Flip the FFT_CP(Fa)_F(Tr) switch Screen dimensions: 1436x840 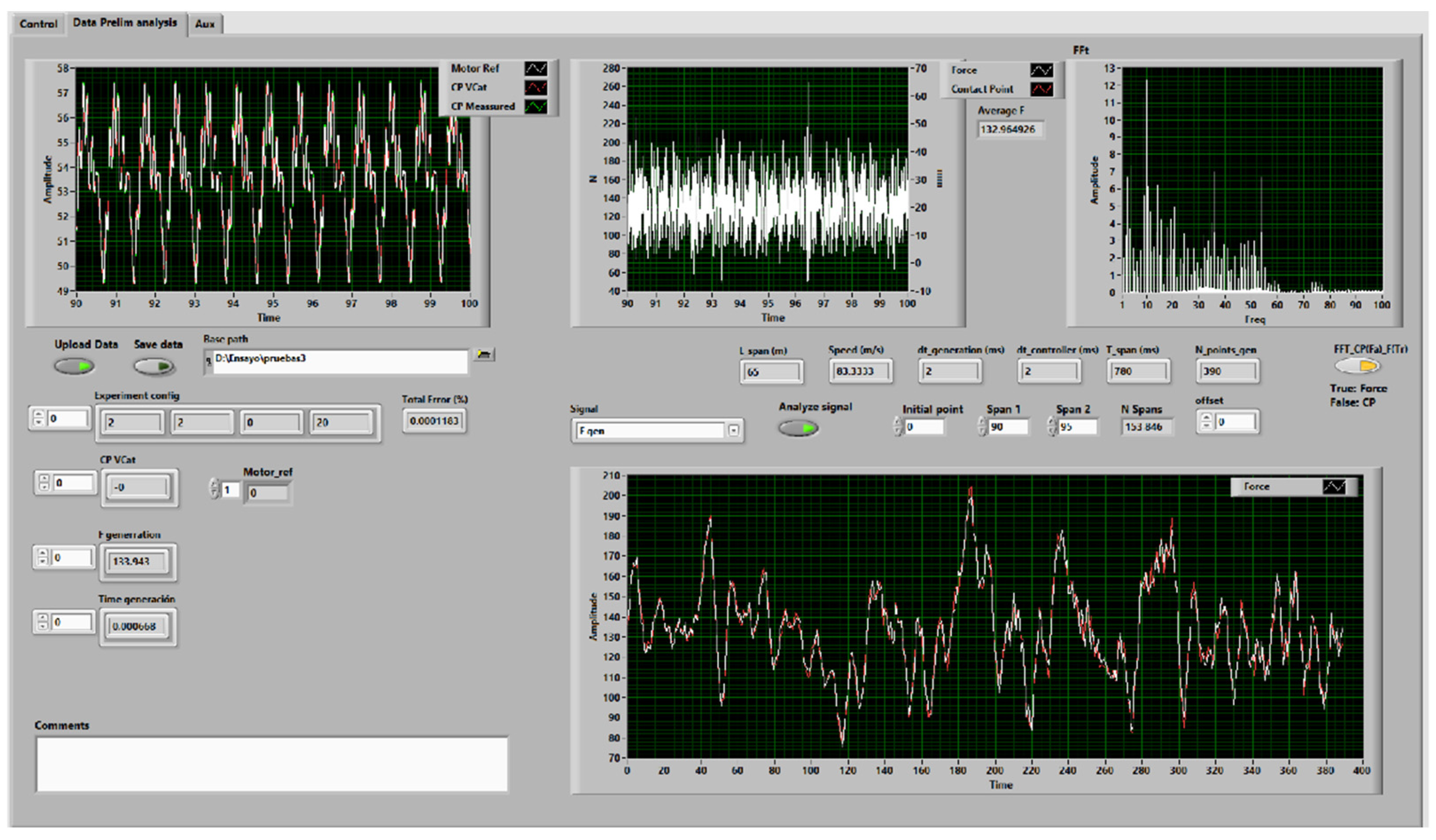click(x=1358, y=366)
